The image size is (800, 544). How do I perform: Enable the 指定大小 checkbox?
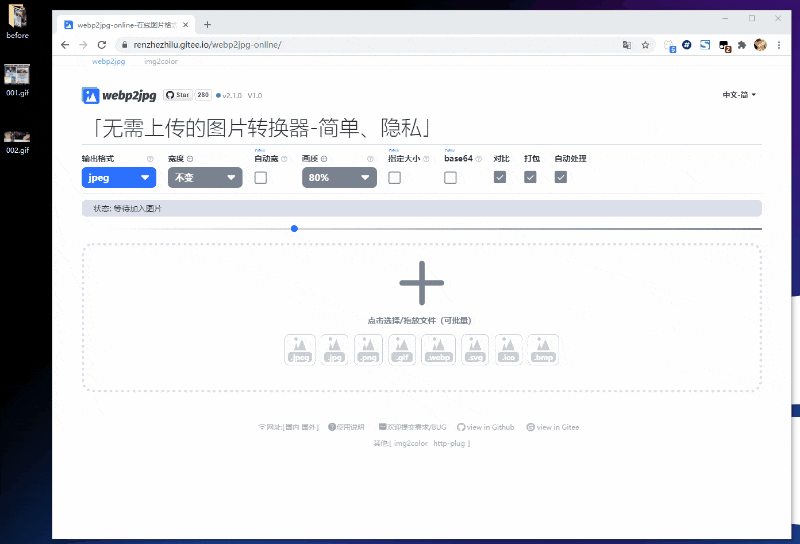click(x=394, y=178)
